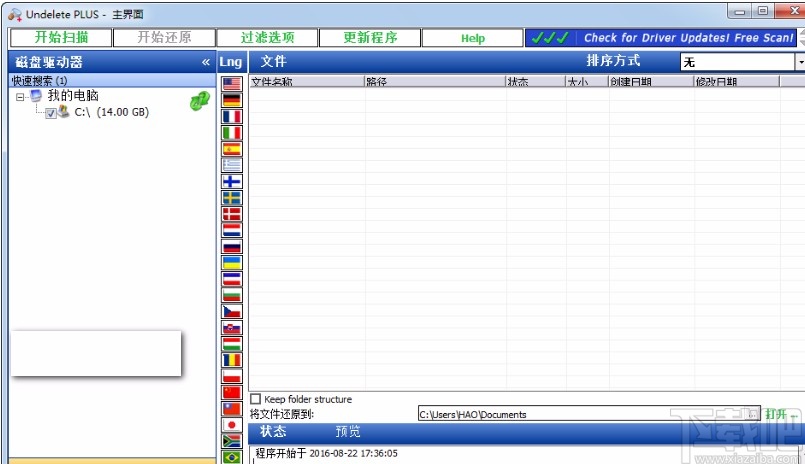Sort by 路径 column header
This screenshot has width=805, height=464.
(435, 82)
